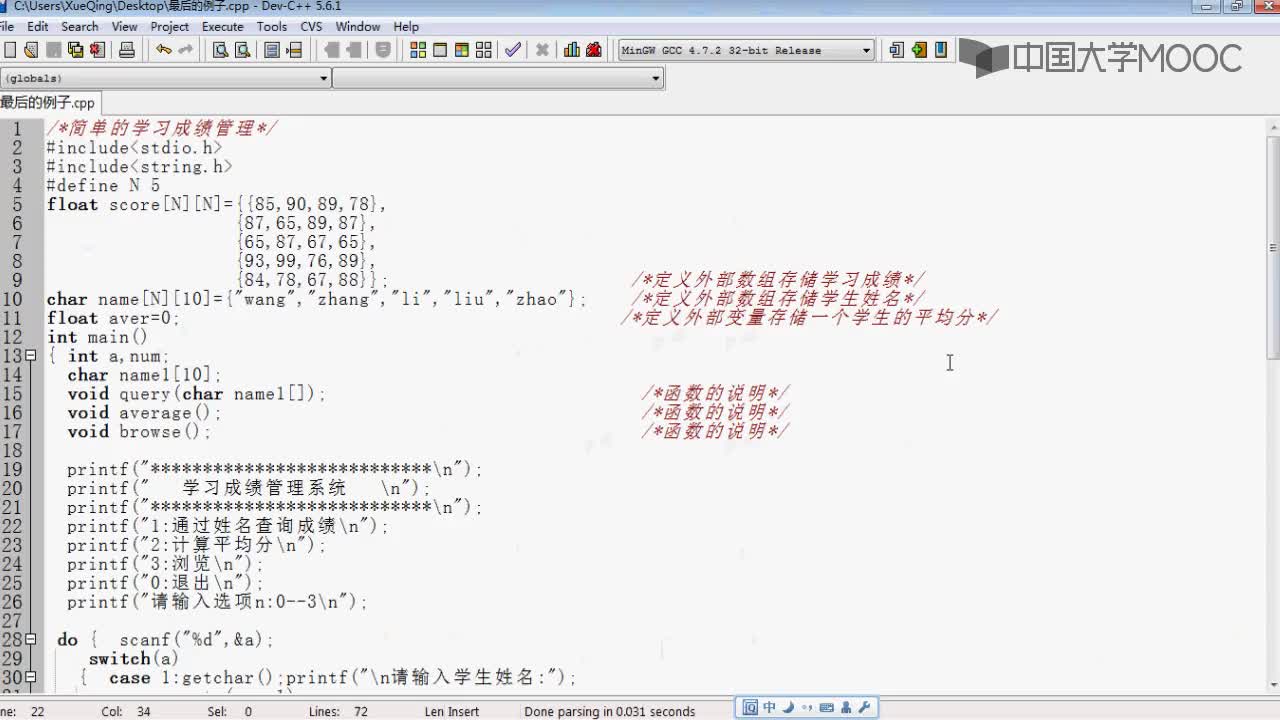This screenshot has height=720, width=1280.
Task: Toggle punctuation mode on IME bar
Action: pos(807,708)
